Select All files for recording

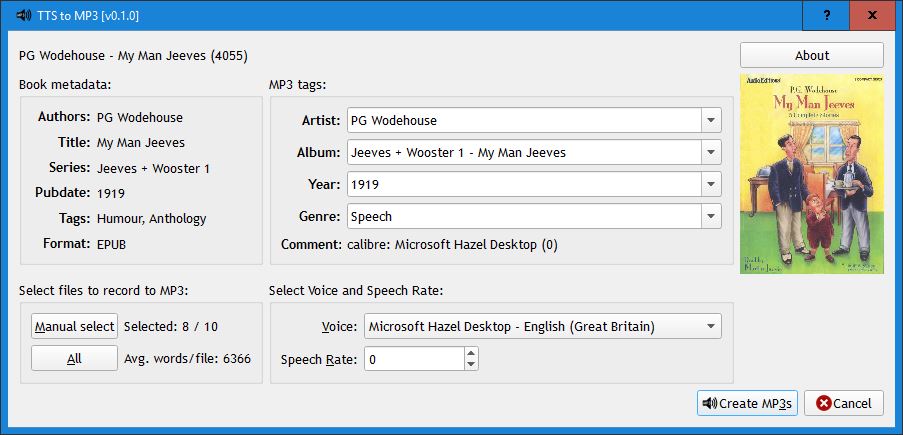(x=74, y=358)
